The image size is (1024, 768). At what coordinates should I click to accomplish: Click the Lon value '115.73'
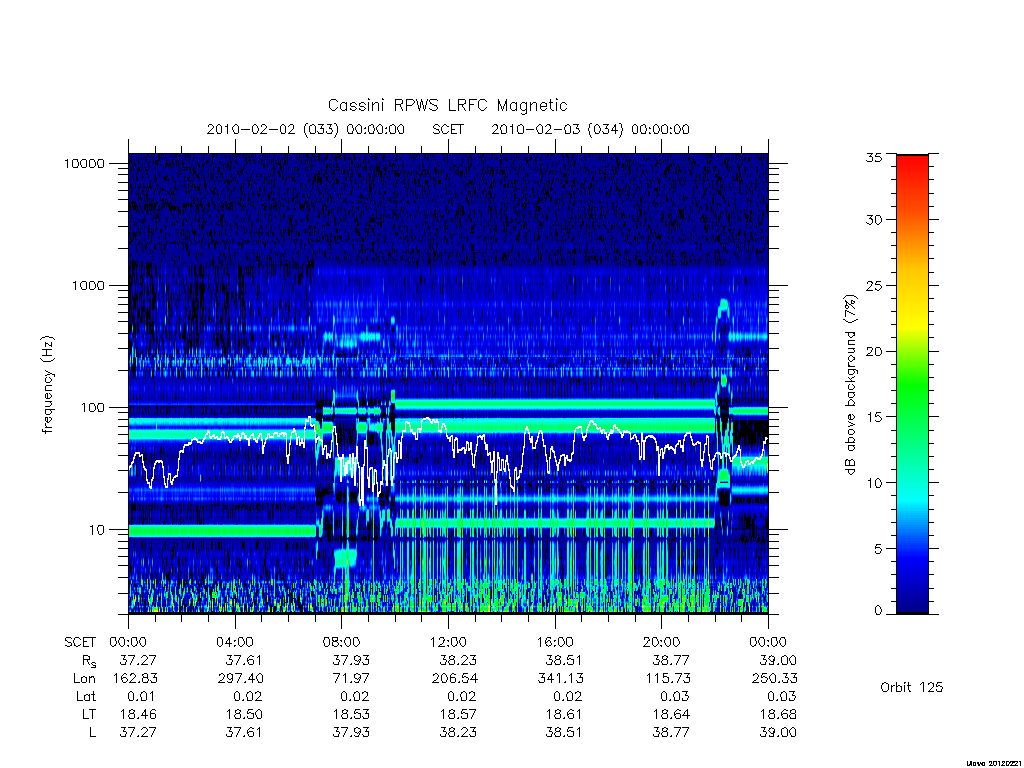[x=667, y=679]
